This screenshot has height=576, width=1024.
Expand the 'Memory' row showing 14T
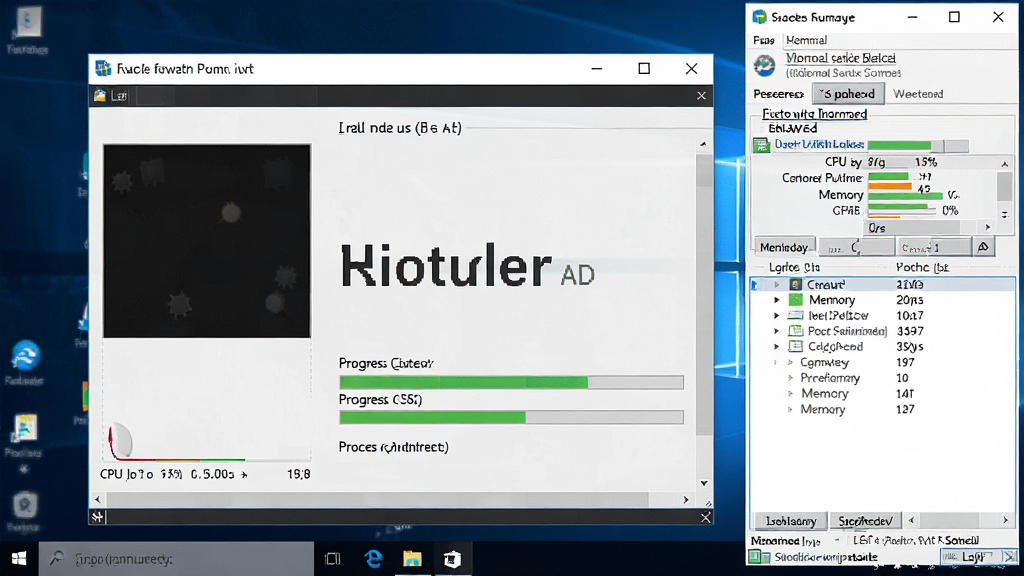click(x=790, y=394)
